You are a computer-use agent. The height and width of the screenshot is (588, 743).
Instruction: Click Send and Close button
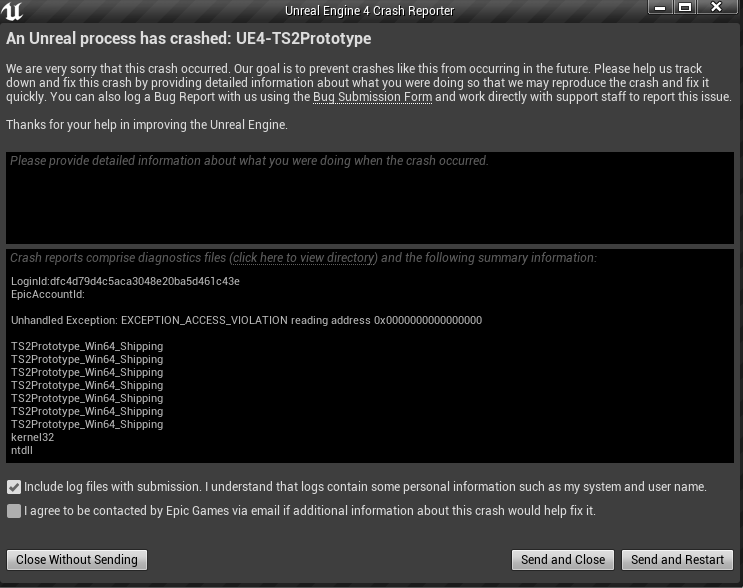563,560
